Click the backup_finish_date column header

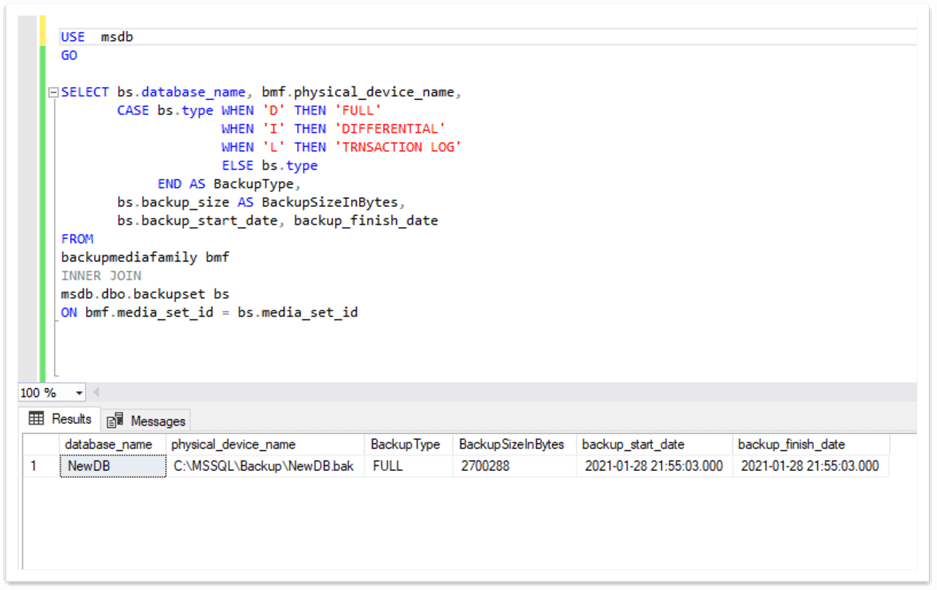[791, 444]
